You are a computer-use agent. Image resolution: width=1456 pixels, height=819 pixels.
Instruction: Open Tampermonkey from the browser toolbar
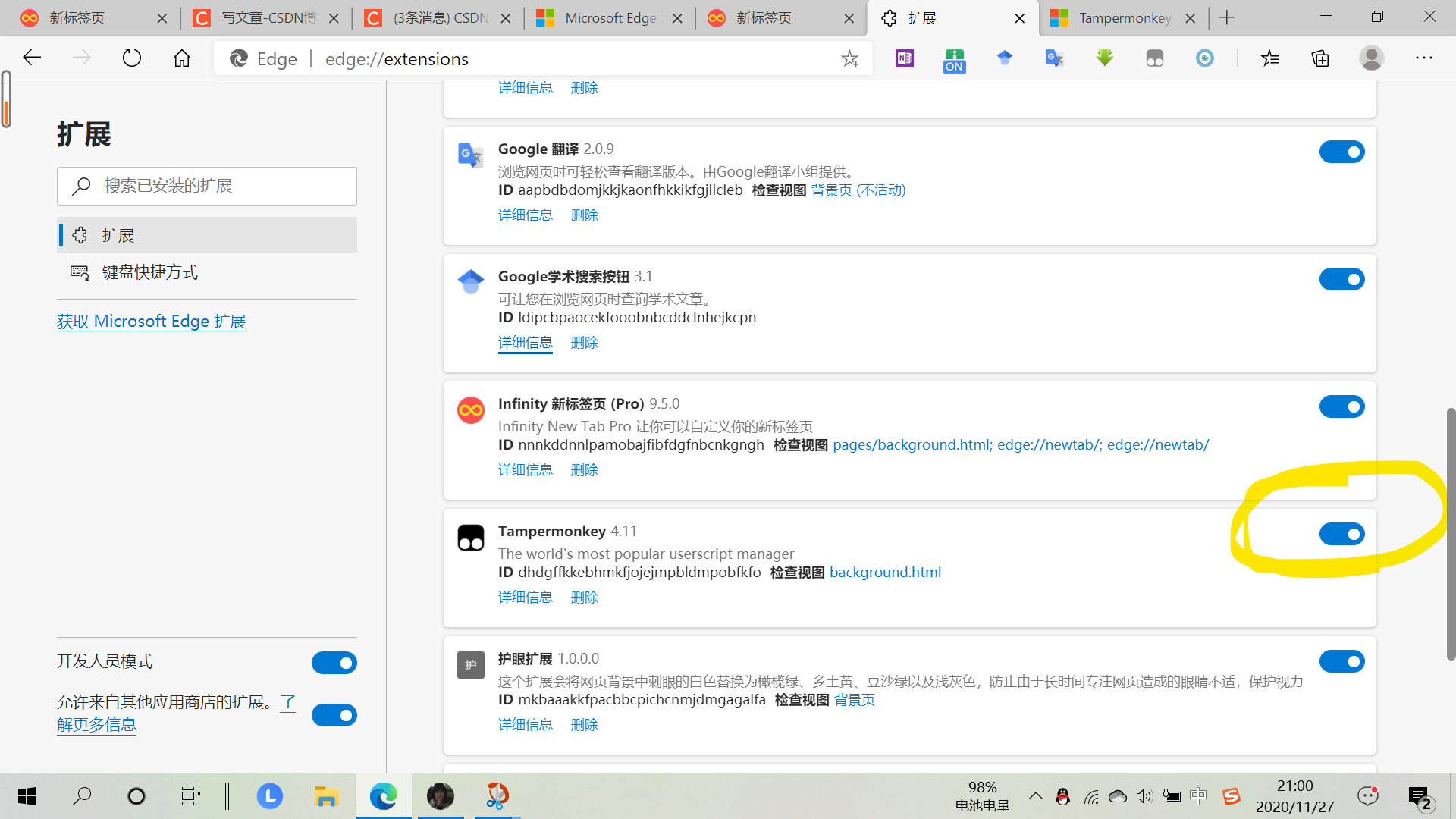(x=1155, y=58)
